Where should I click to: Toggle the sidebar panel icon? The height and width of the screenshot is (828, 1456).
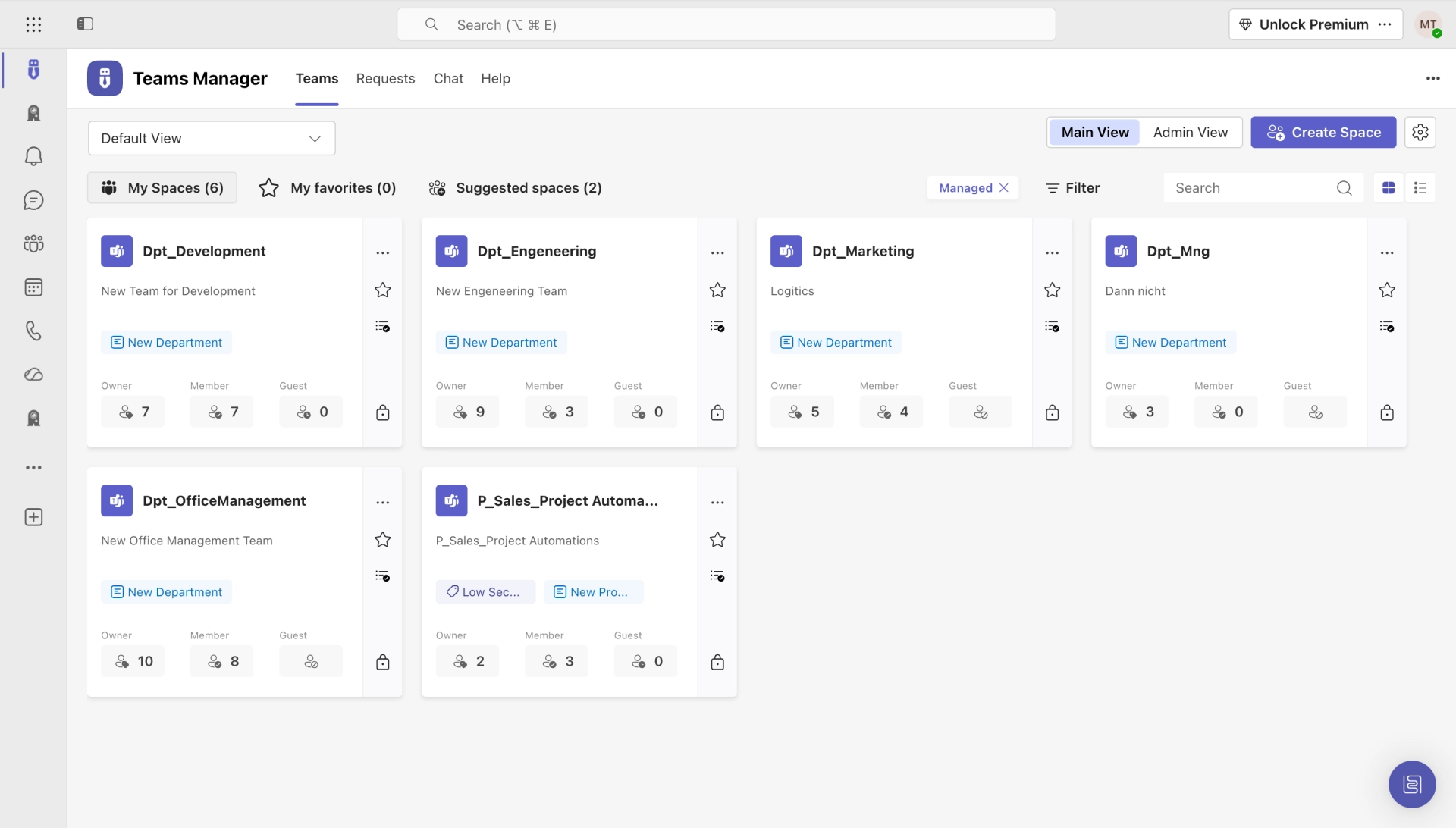[85, 24]
